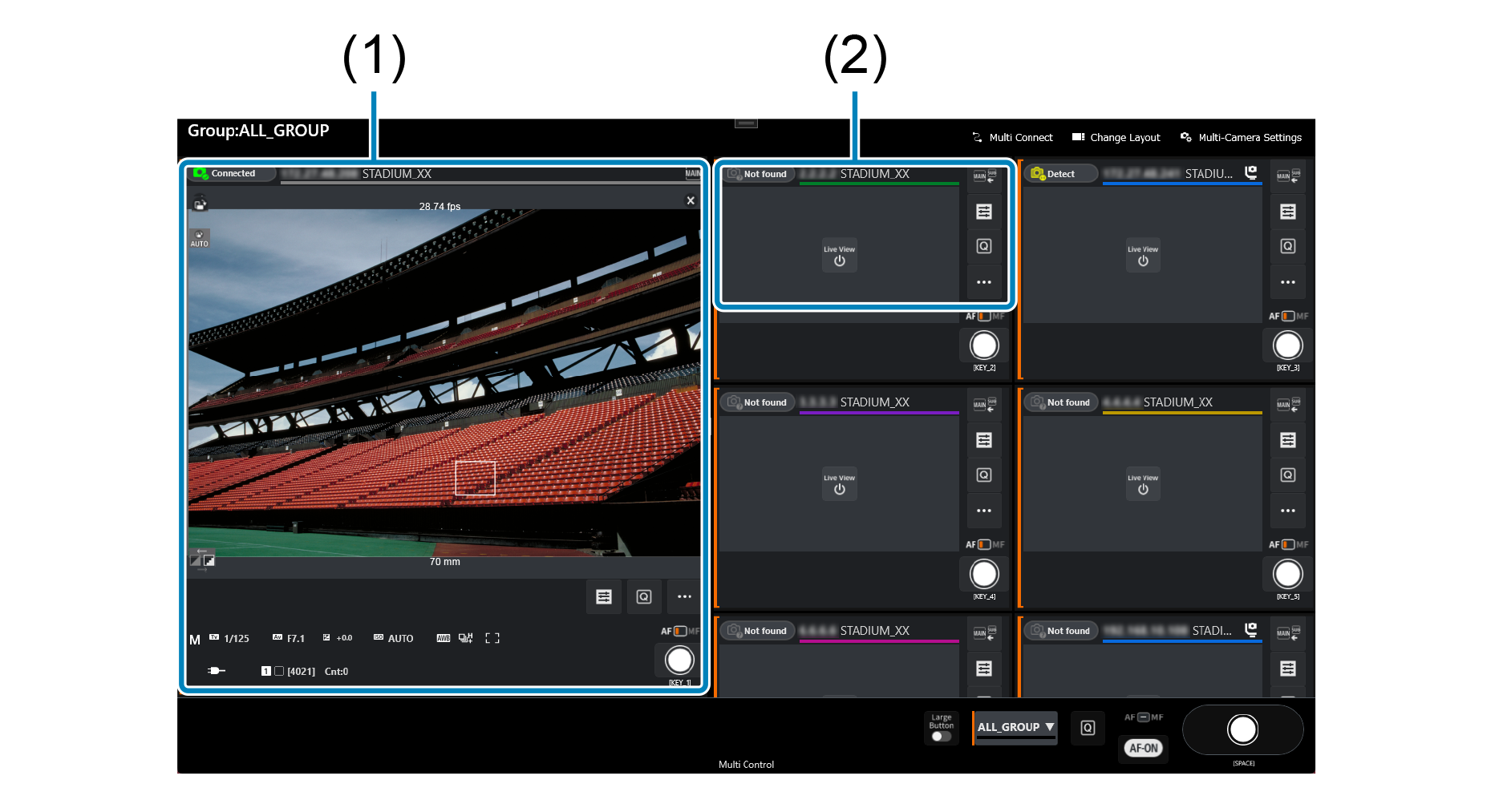Open Quick control in the connected camera panel
This screenshot has width=1503, height=812.
click(644, 597)
